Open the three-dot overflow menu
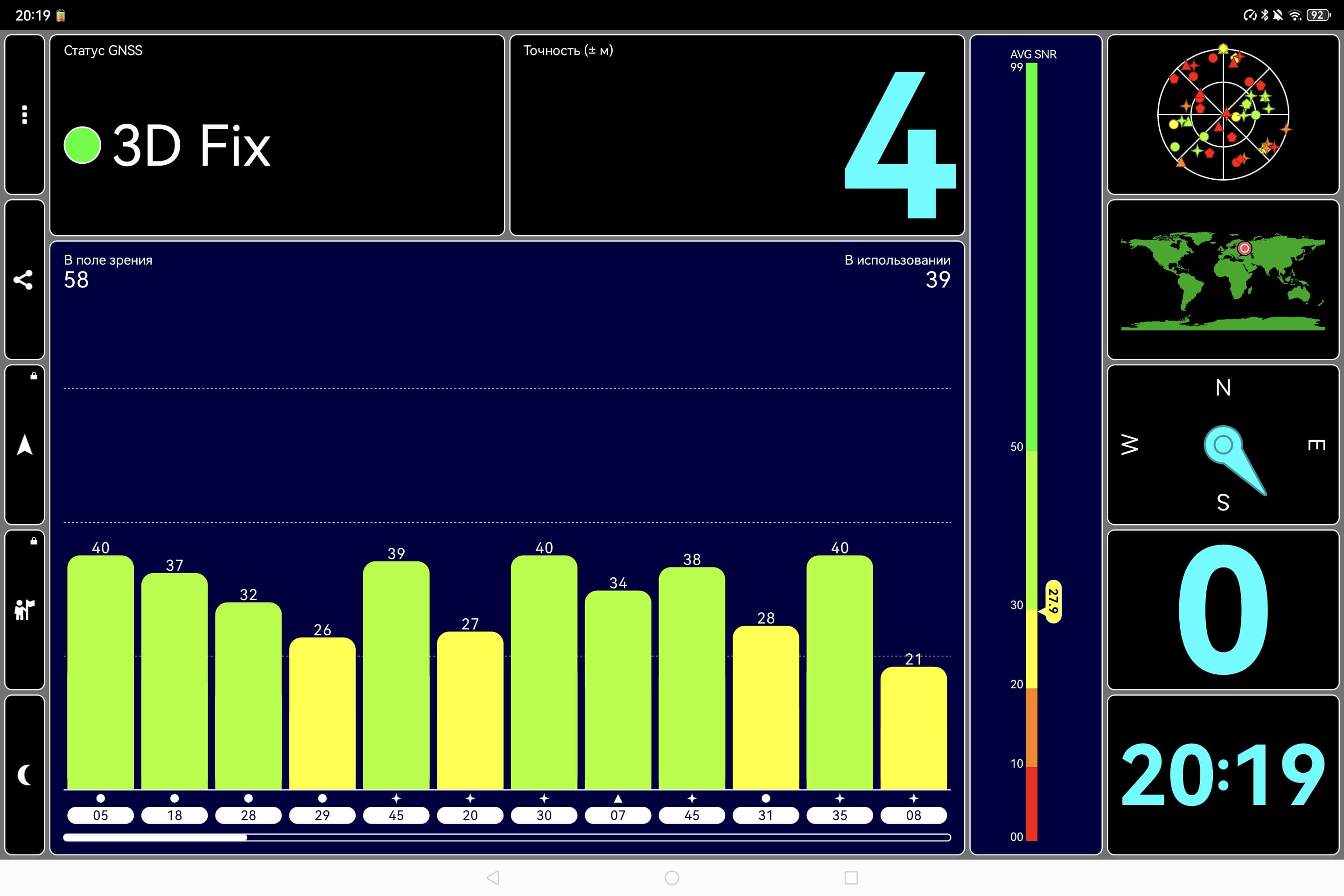Image resolution: width=1344 pixels, height=896 pixels. click(x=24, y=114)
